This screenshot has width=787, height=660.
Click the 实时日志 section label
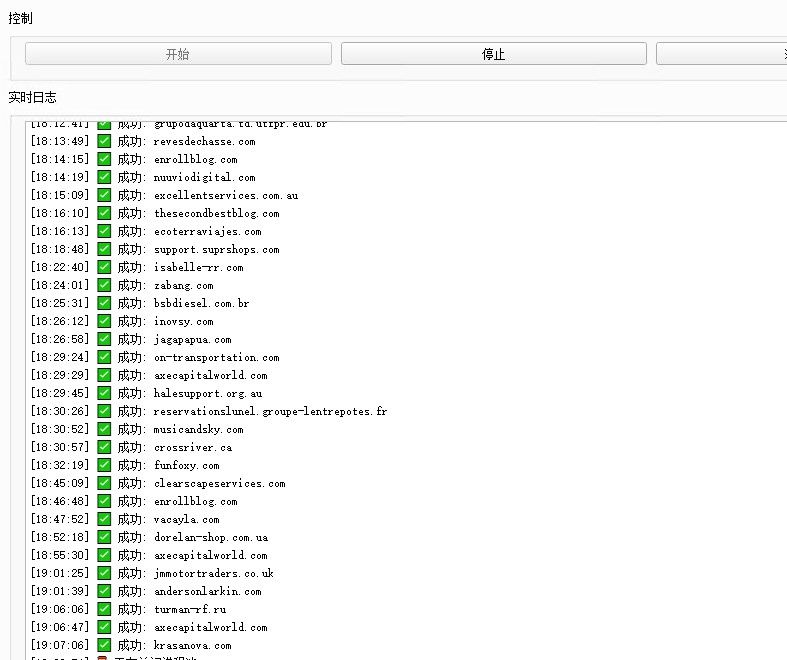(33, 98)
